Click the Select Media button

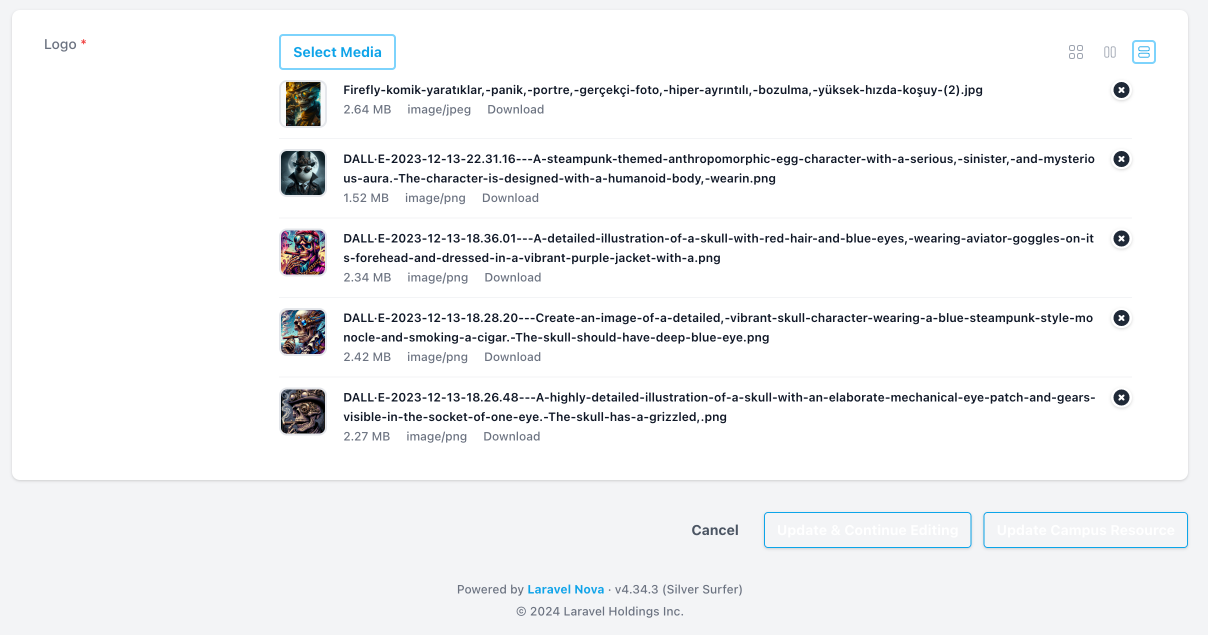click(337, 52)
